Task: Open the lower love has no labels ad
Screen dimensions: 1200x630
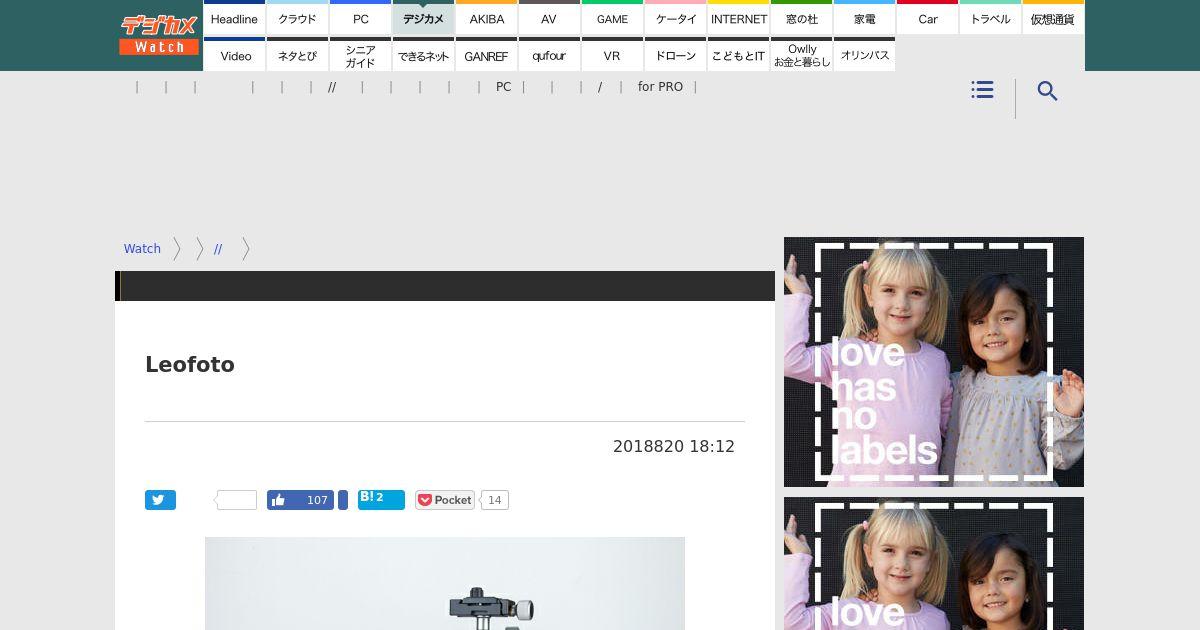Action: pyautogui.click(x=934, y=563)
